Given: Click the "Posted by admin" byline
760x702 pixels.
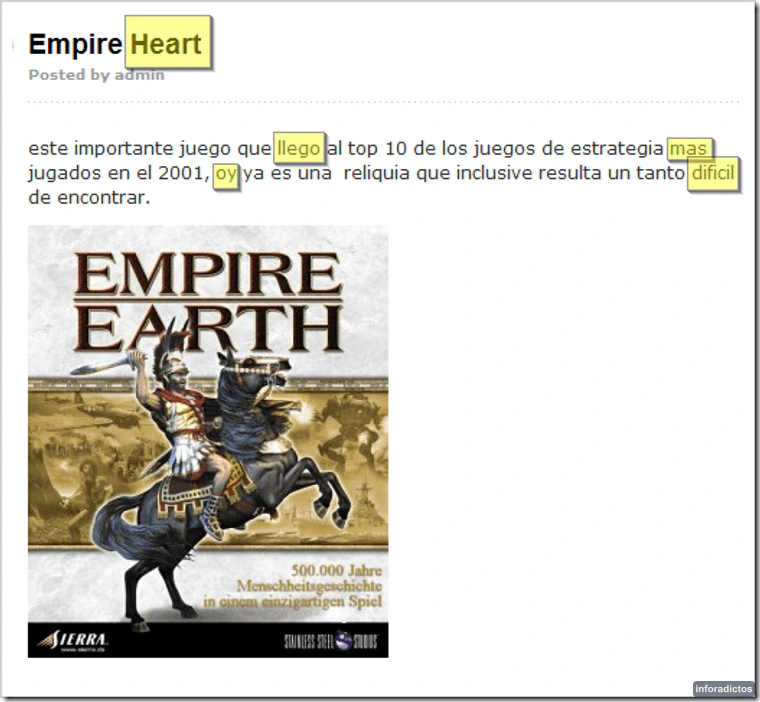Looking at the screenshot, I should [96, 75].
